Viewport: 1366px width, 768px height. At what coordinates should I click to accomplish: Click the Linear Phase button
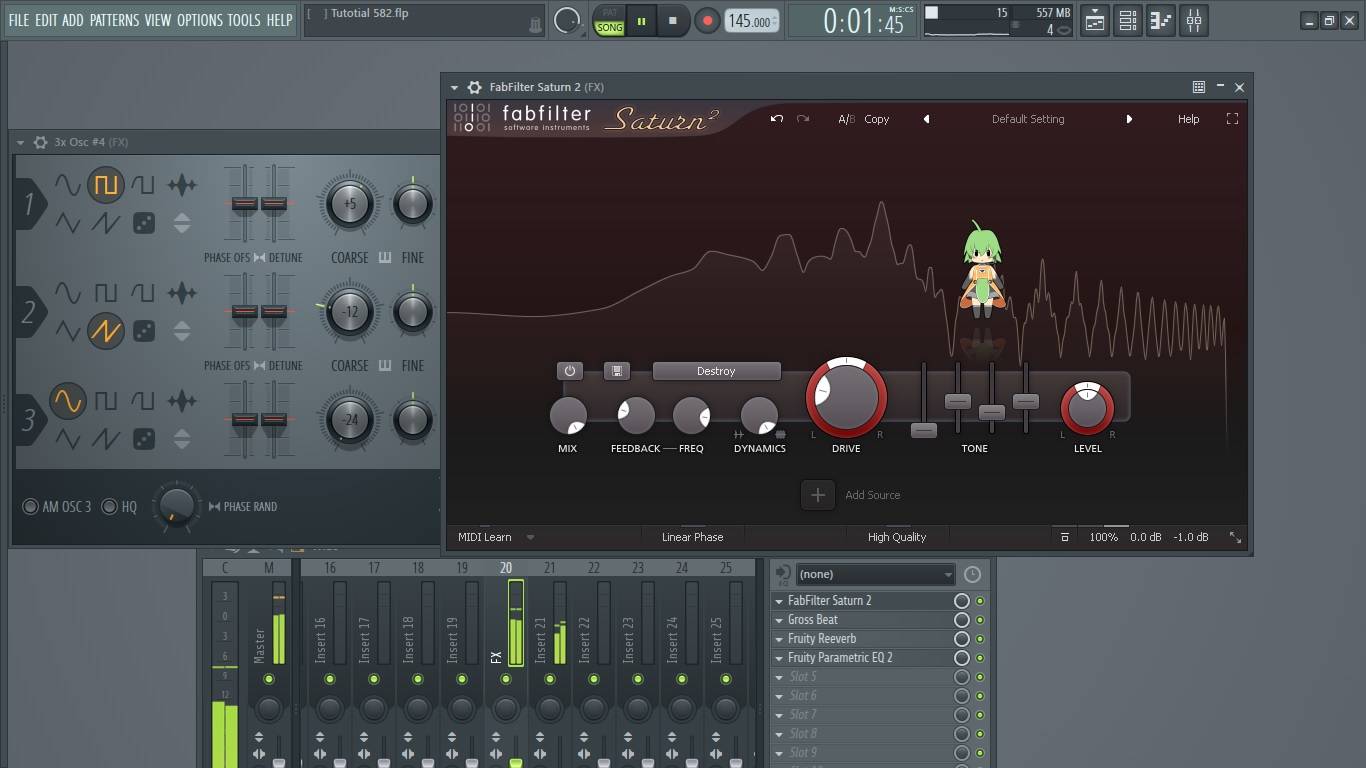(692, 537)
